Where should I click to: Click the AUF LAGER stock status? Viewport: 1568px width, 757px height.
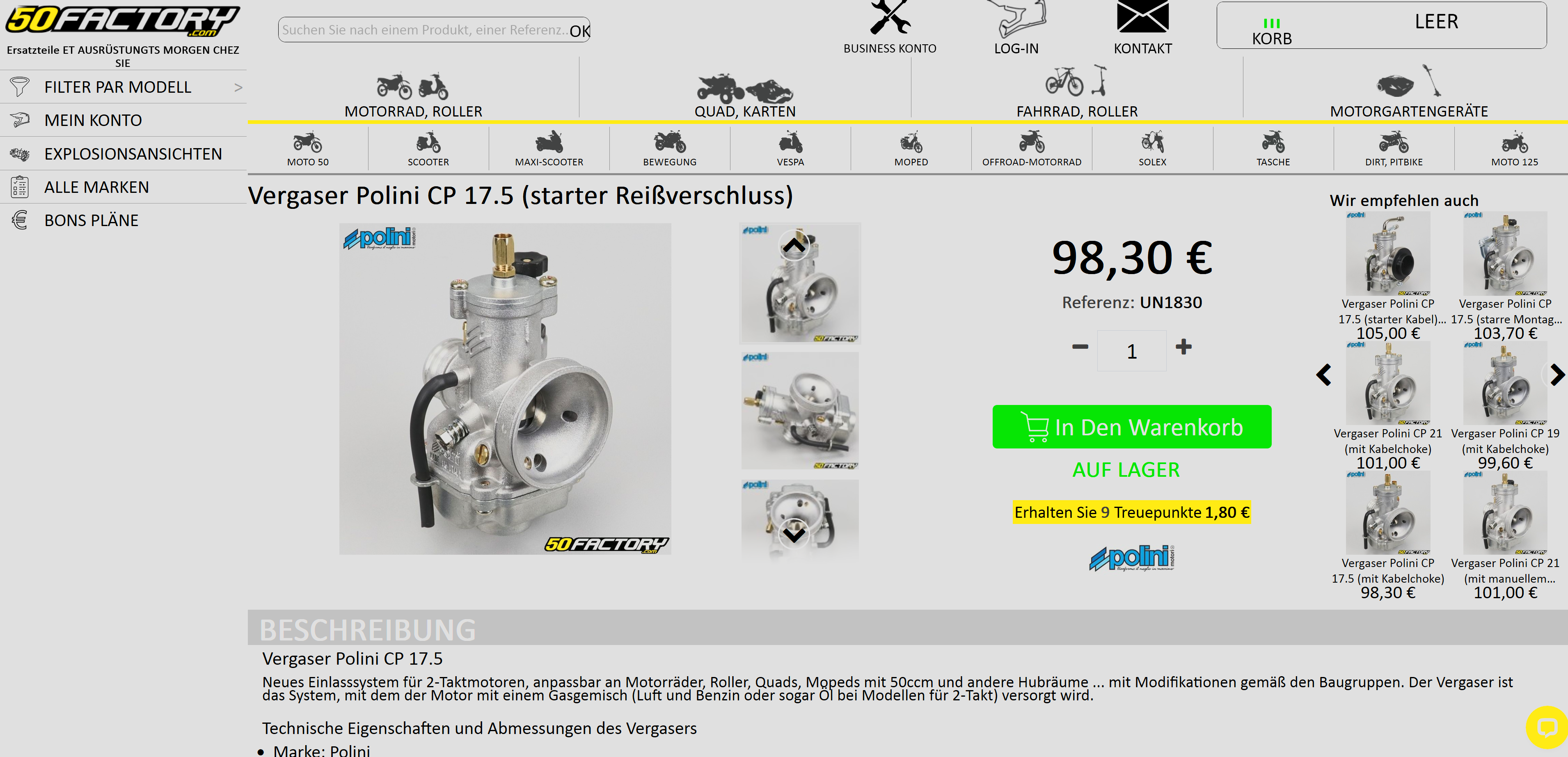click(x=1126, y=470)
